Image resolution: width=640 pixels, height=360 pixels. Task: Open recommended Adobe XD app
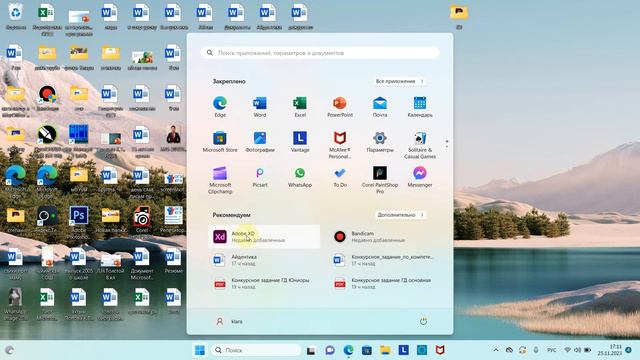pyautogui.click(x=264, y=237)
